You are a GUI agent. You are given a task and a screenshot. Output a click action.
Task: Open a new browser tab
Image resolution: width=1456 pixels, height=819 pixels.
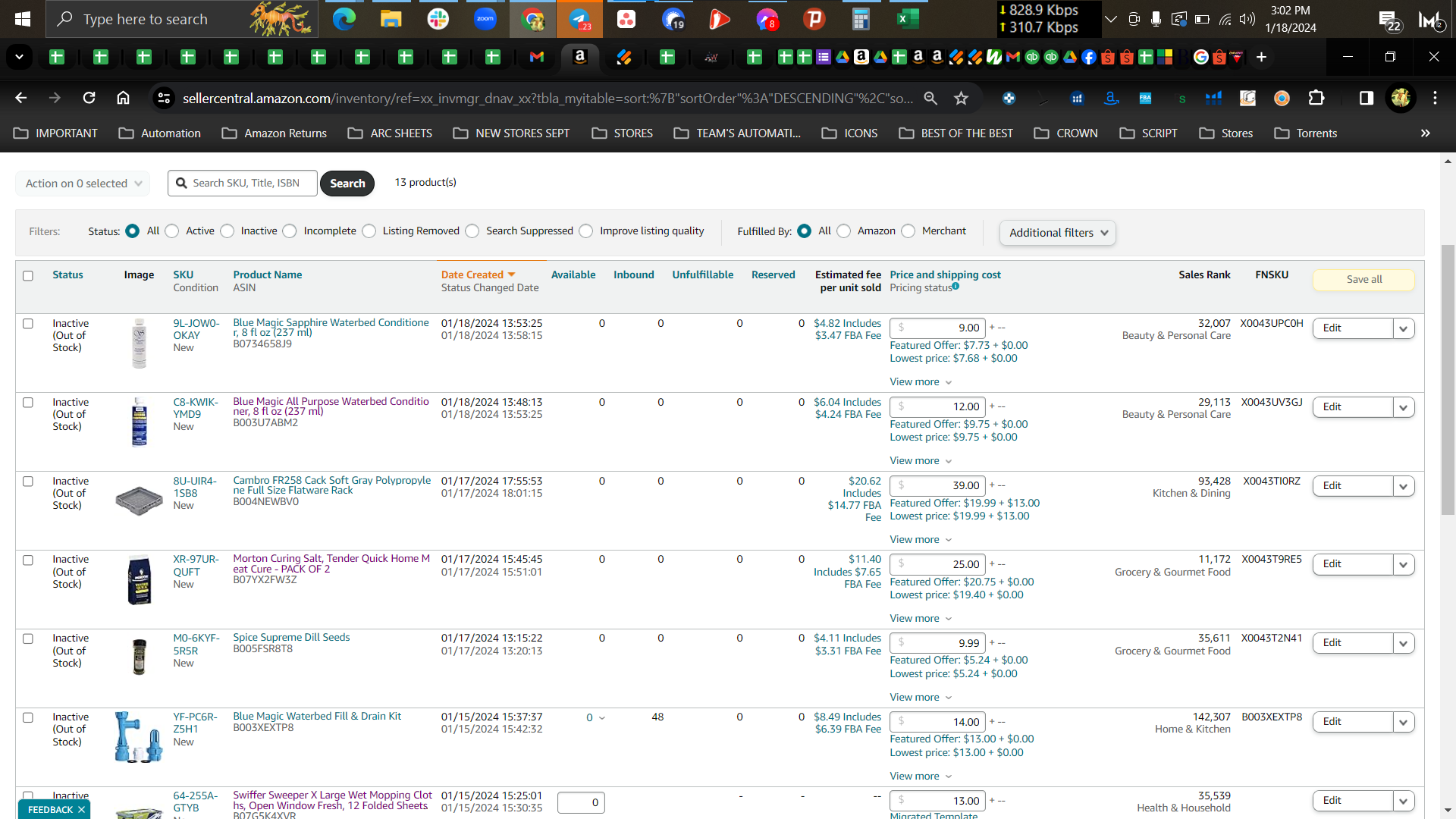pyautogui.click(x=1261, y=57)
